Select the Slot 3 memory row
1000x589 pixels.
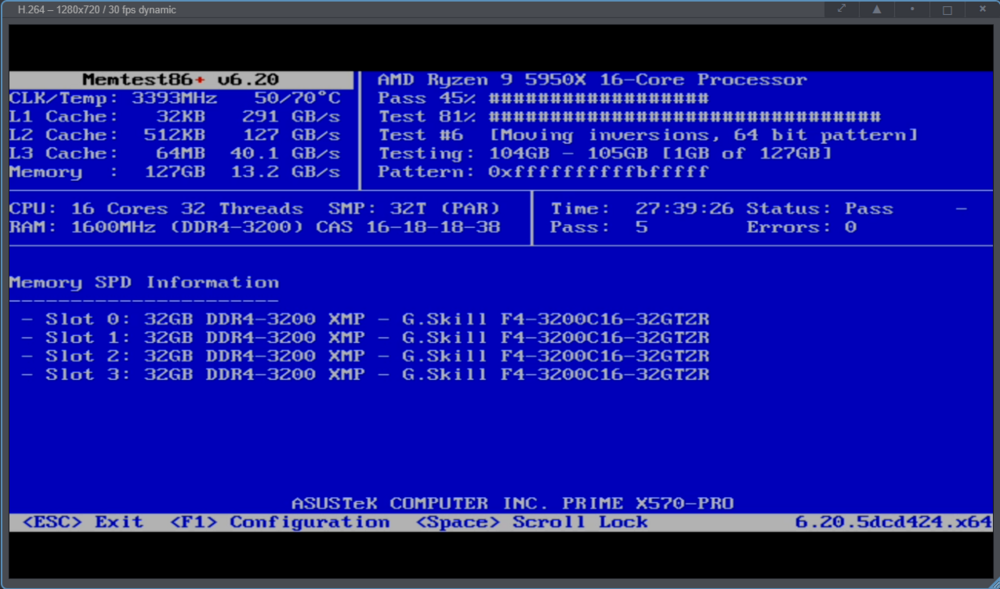point(365,375)
